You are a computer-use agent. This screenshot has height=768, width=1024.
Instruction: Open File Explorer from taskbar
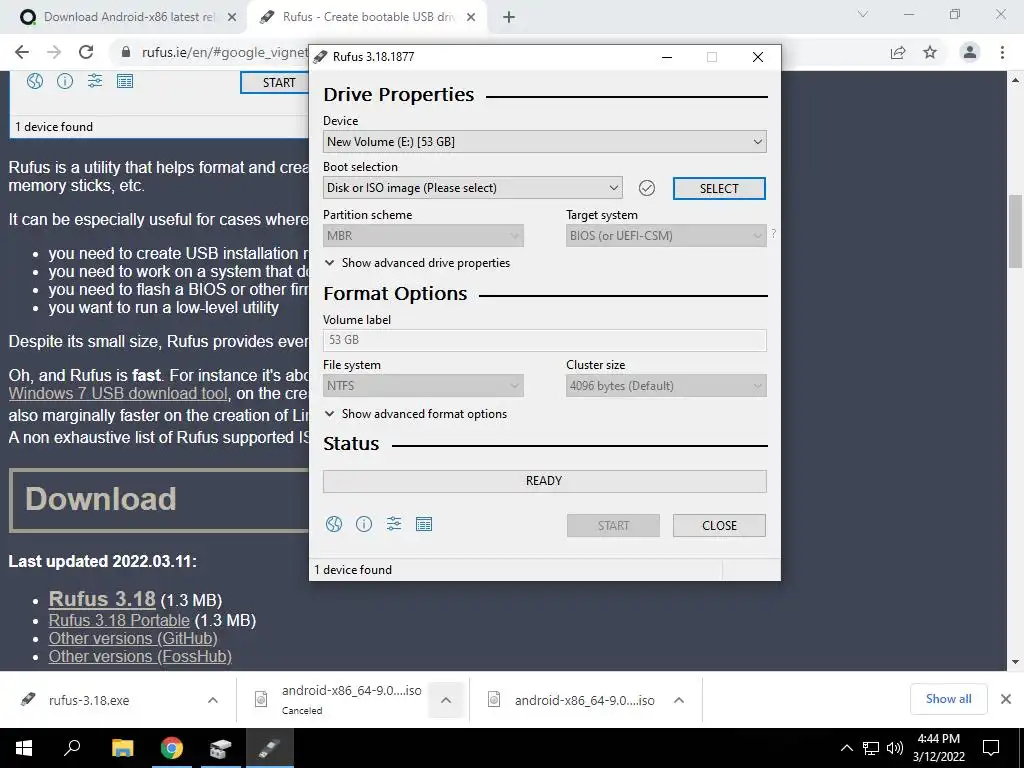coord(122,748)
